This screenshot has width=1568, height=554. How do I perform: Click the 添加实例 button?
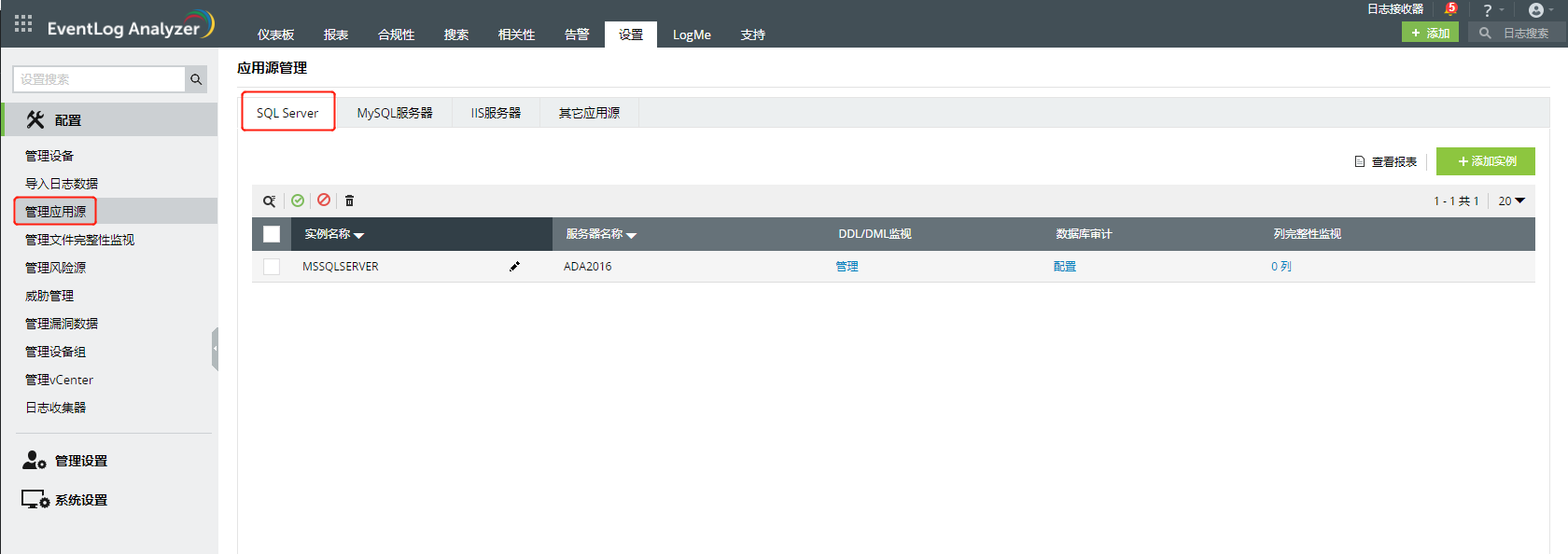[1486, 161]
